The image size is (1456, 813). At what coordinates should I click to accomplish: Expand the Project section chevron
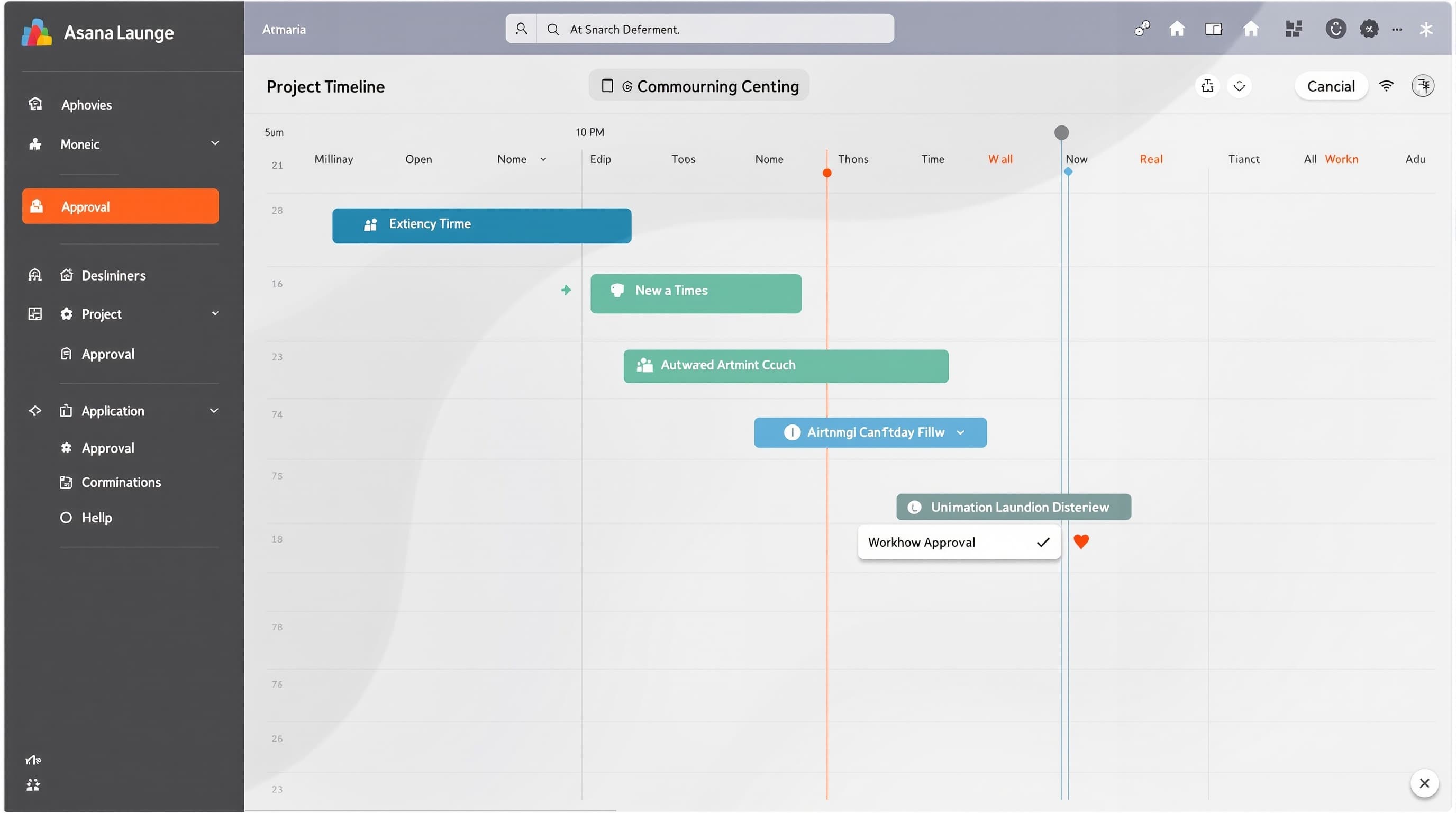(215, 313)
